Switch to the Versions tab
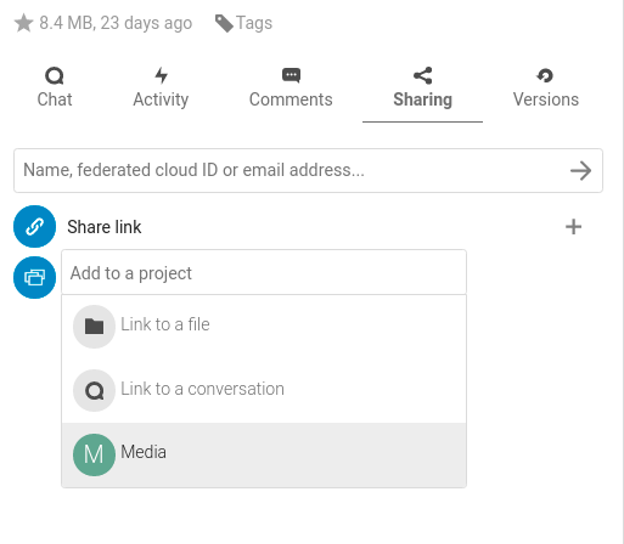 546,90
